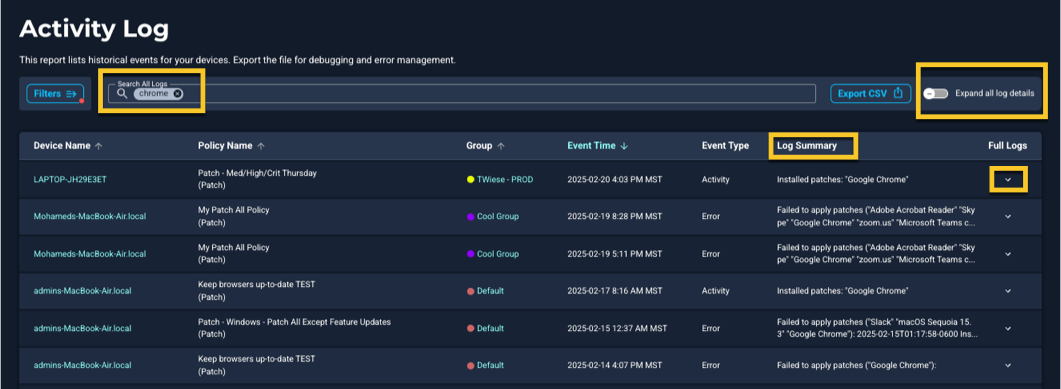1061x389 pixels.
Task: Expand full logs for 2025-02-17 8:16 AM row
Action: (x=1008, y=291)
